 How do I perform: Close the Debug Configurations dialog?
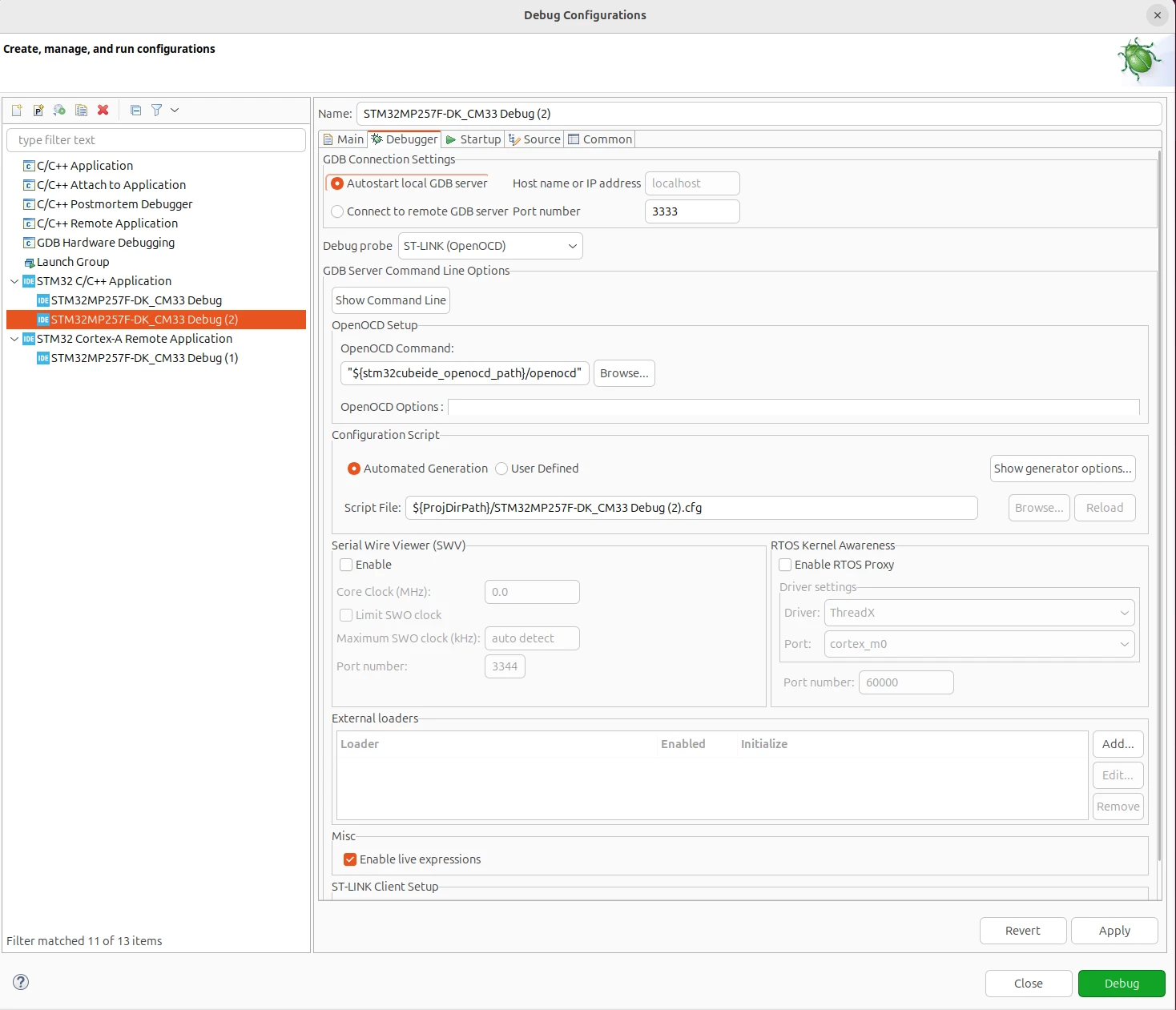(1158, 15)
